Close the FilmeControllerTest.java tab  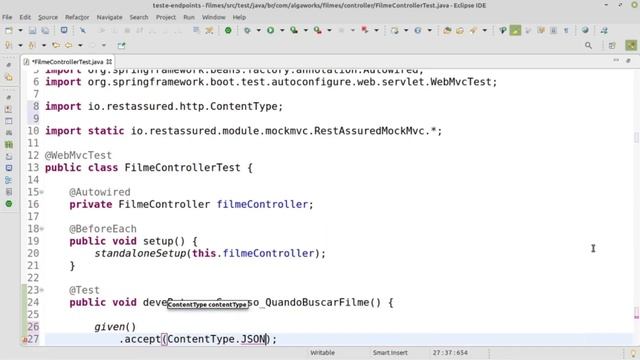(x=109, y=62)
